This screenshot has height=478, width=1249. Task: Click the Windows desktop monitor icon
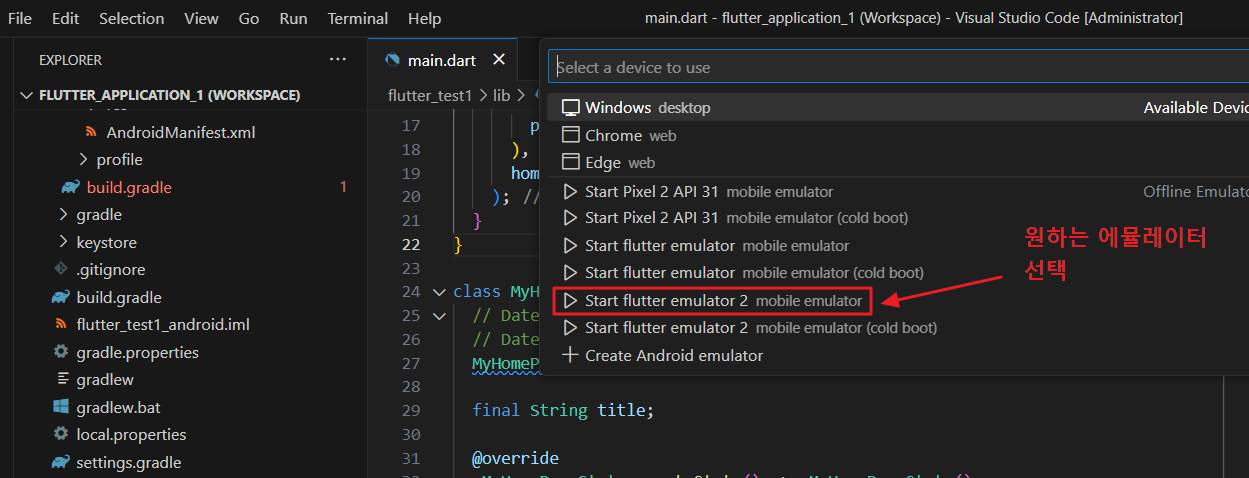point(570,107)
